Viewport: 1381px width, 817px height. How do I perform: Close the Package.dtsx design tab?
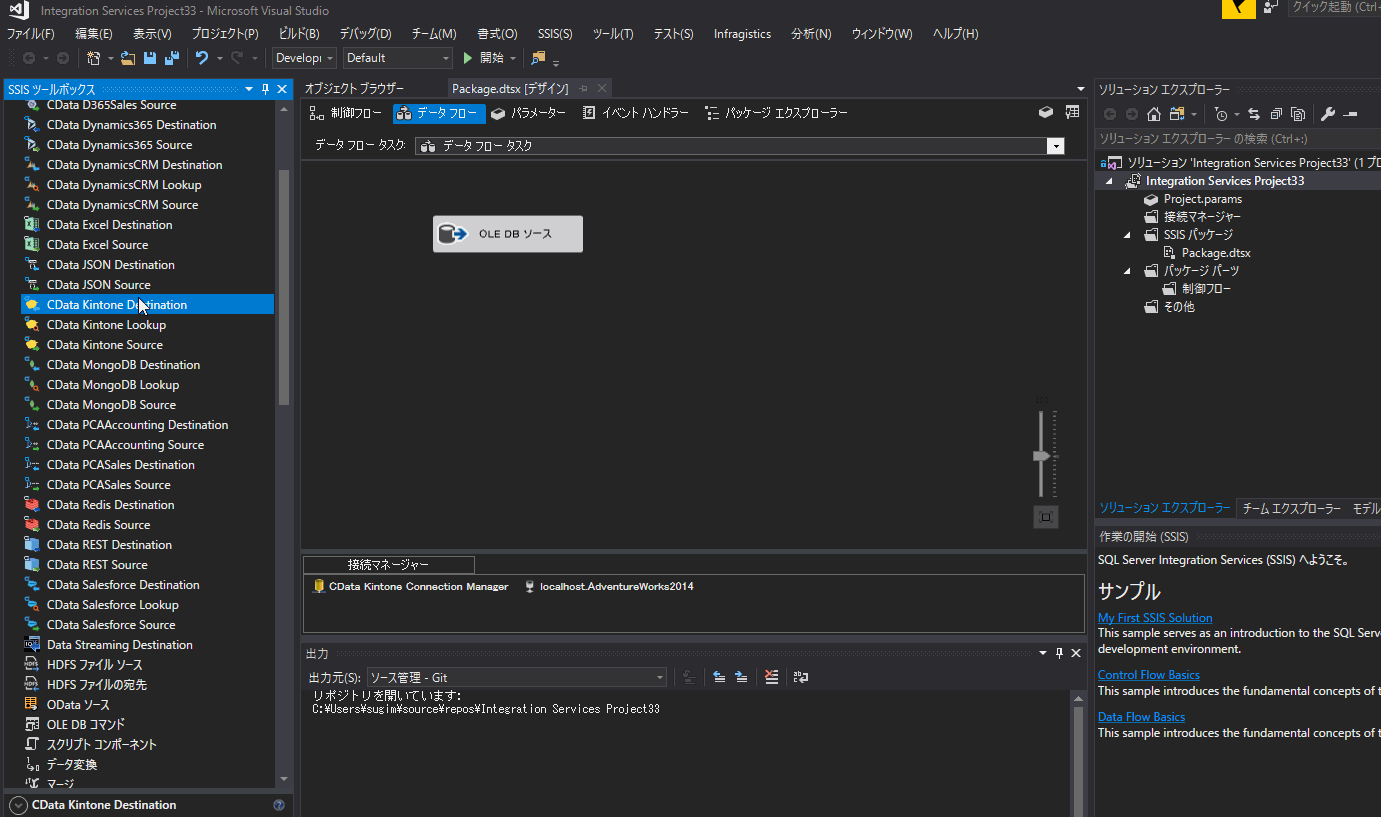pyautogui.click(x=602, y=89)
